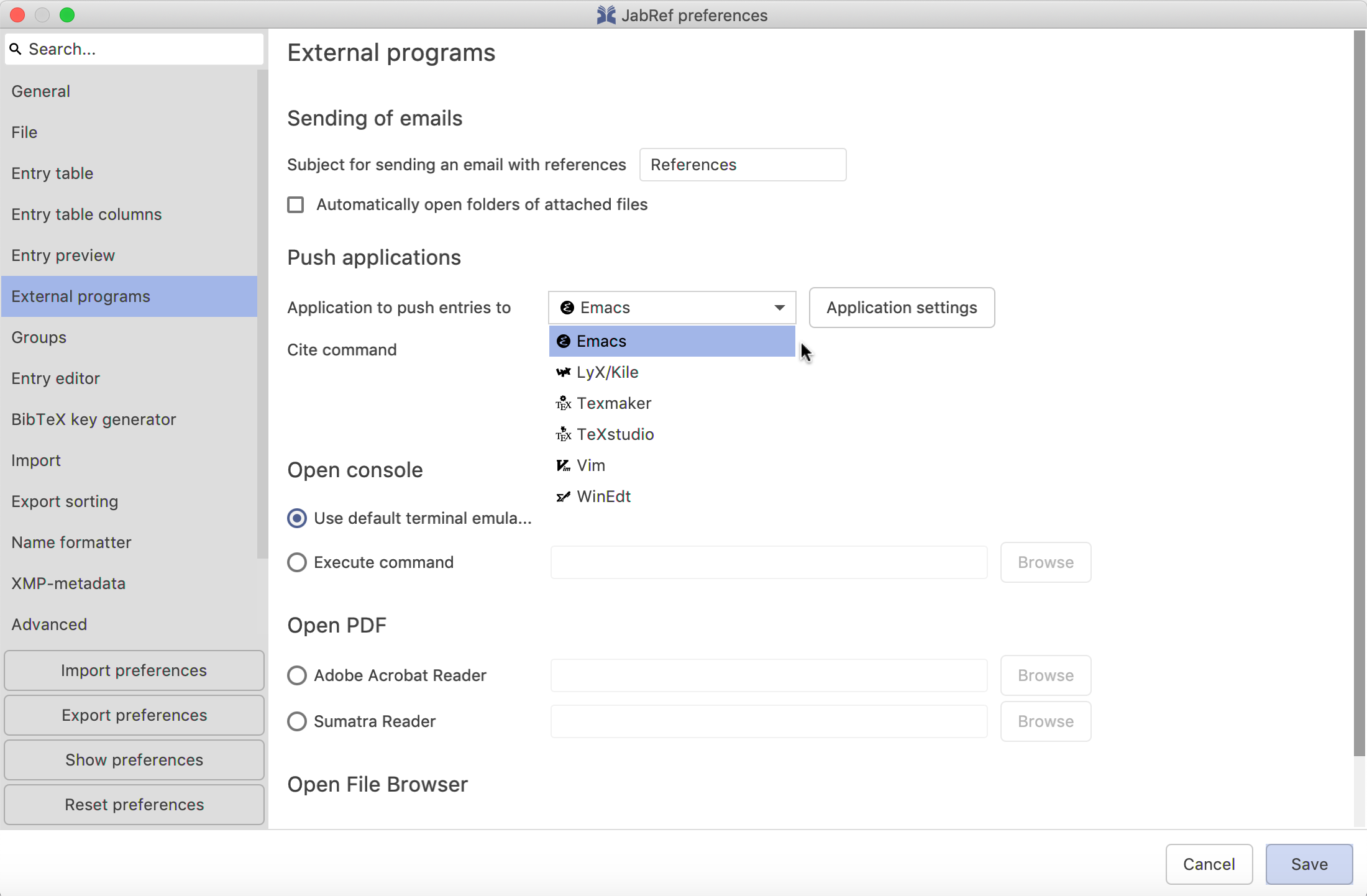Enable automatically open folders of attached files
The height and width of the screenshot is (896, 1367).
coord(295,204)
